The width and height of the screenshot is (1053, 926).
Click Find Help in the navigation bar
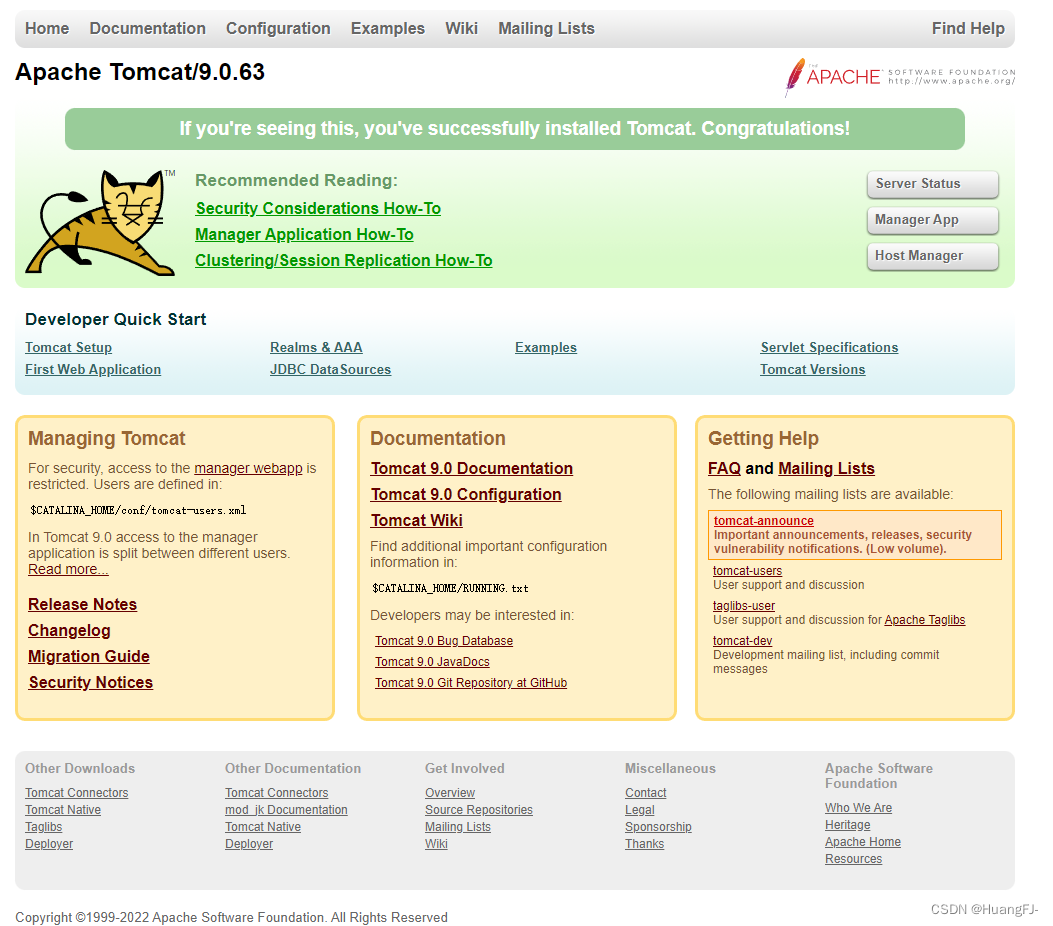[967, 28]
